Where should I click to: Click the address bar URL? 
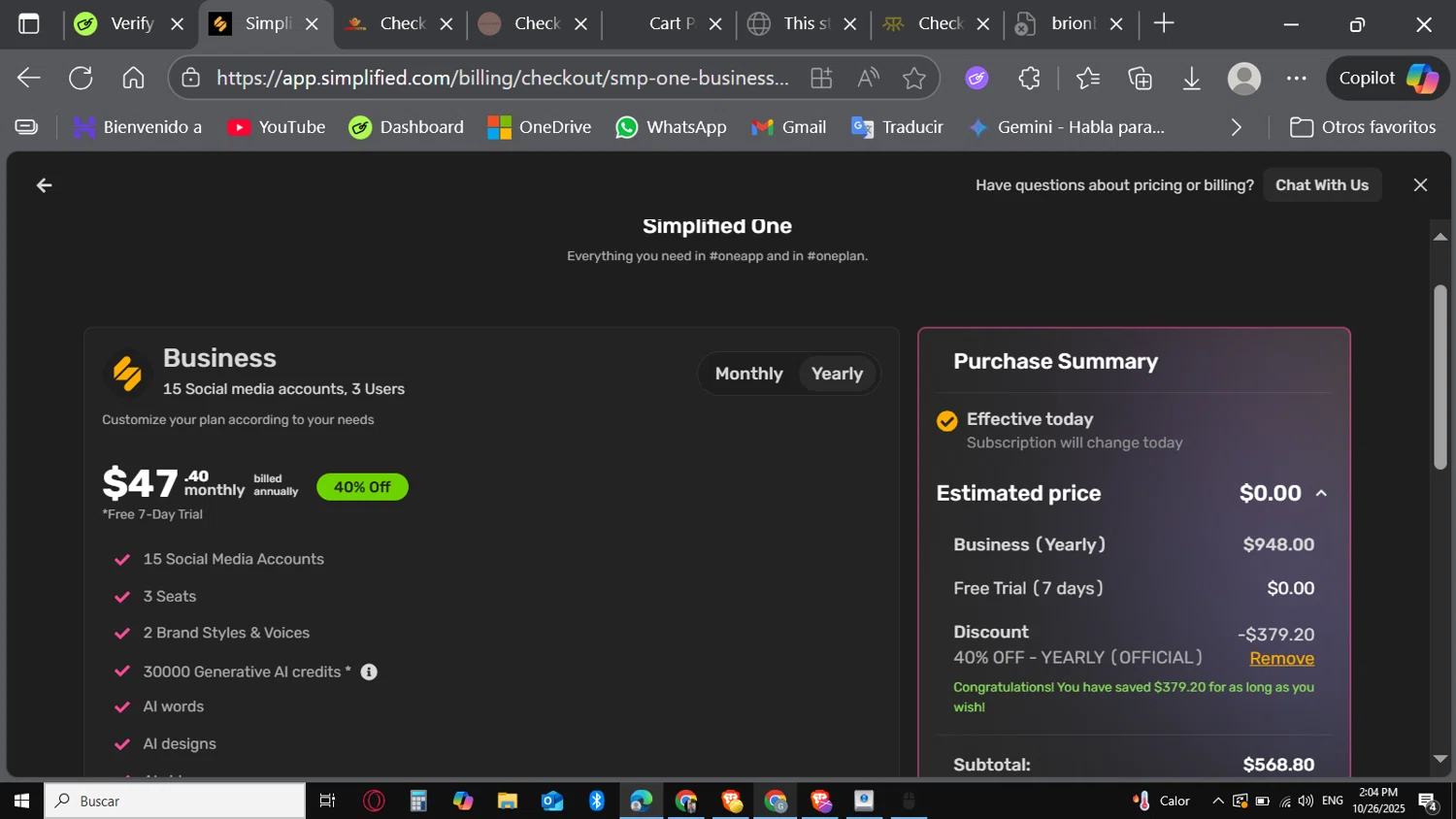(x=502, y=78)
